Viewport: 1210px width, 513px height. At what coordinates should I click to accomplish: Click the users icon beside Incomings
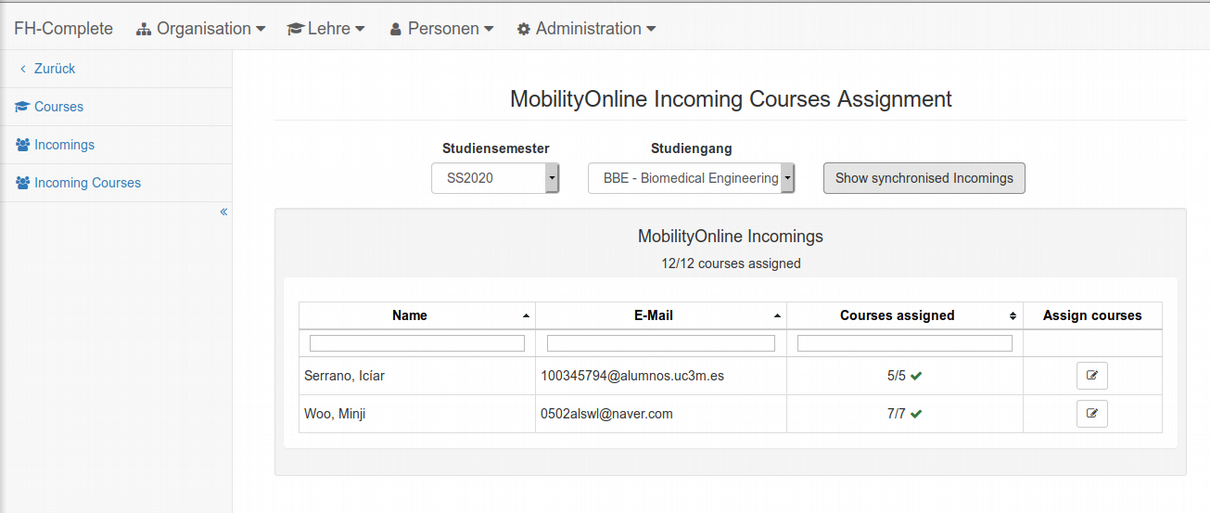tap(22, 145)
